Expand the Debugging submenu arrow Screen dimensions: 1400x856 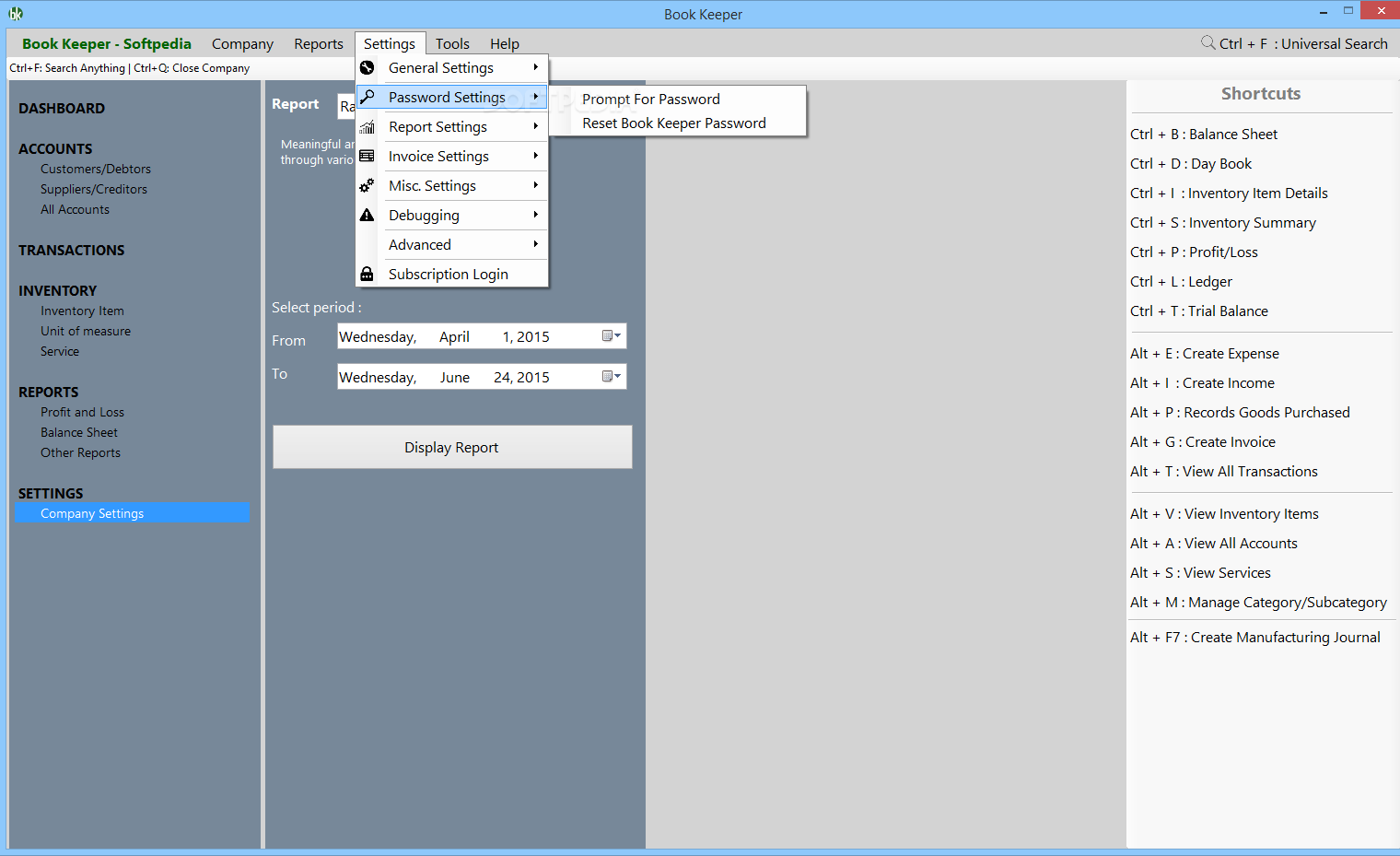tap(535, 215)
